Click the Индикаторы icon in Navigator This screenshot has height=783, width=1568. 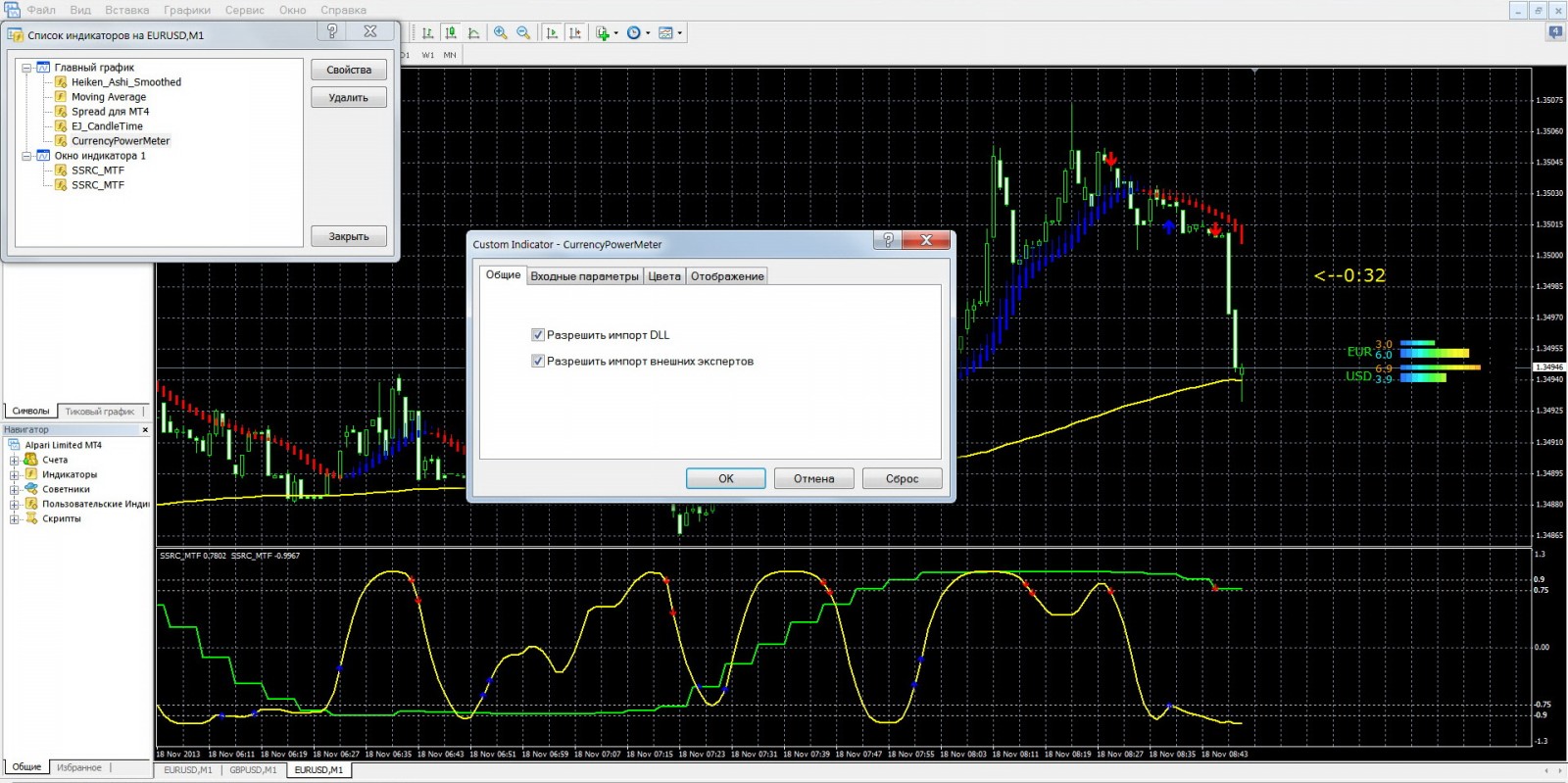click(30, 474)
